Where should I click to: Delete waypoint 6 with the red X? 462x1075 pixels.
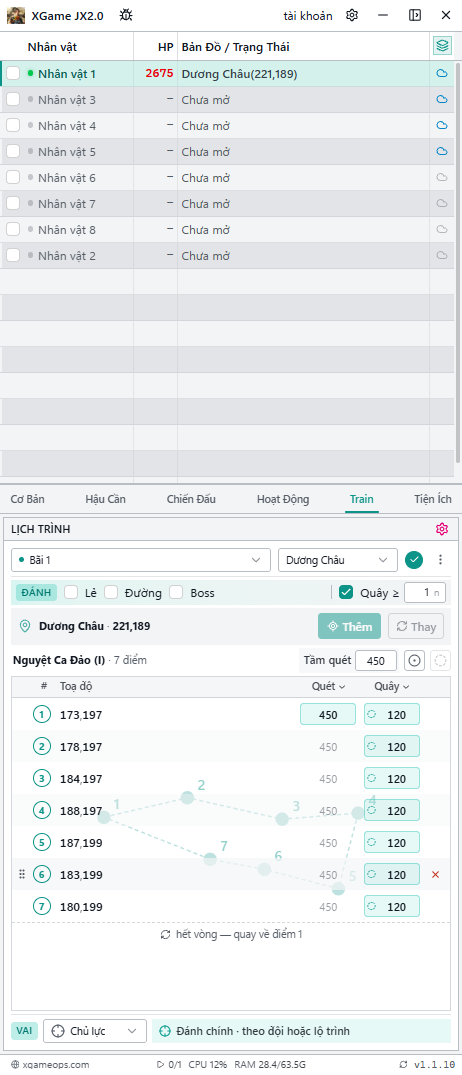435,875
